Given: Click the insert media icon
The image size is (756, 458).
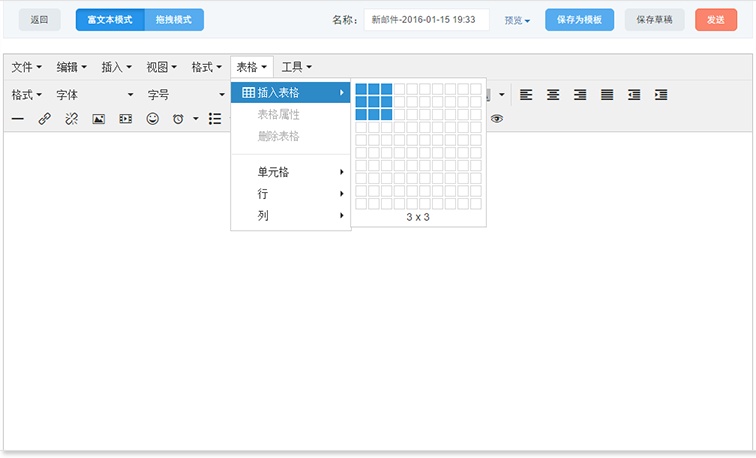Looking at the screenshot, I should [125, 118].
